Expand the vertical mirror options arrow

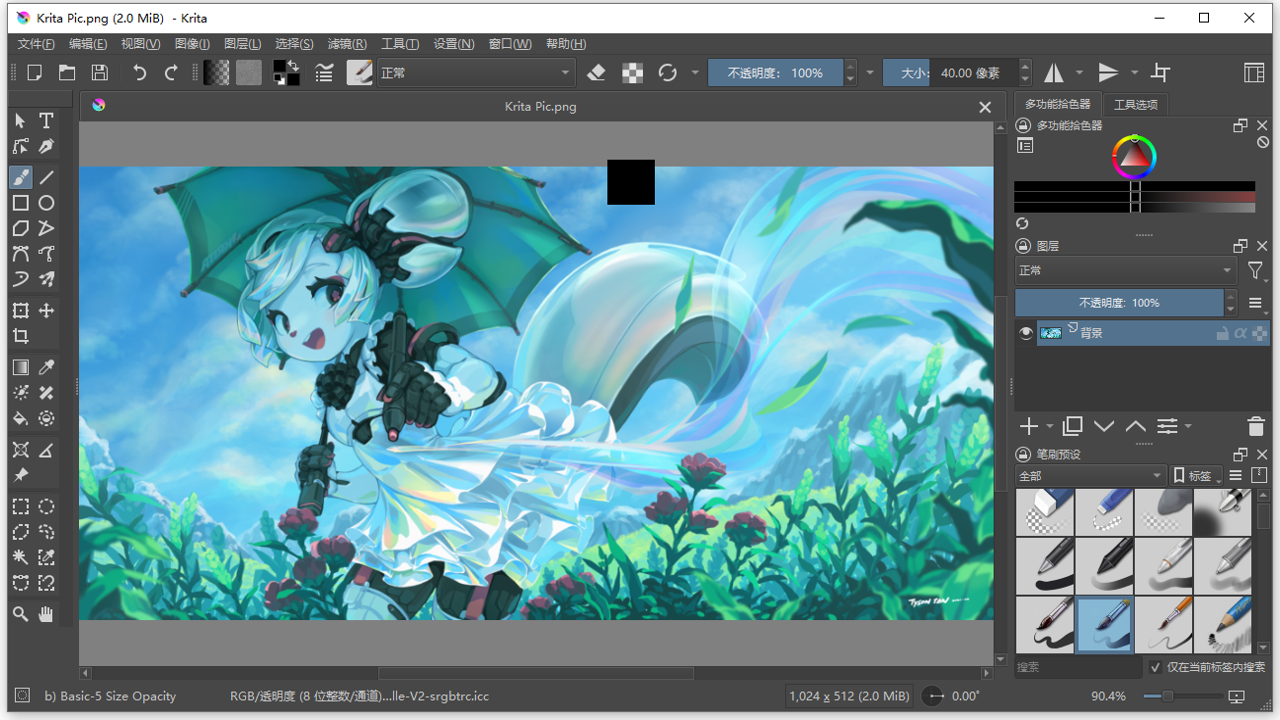pos(1134,73)
